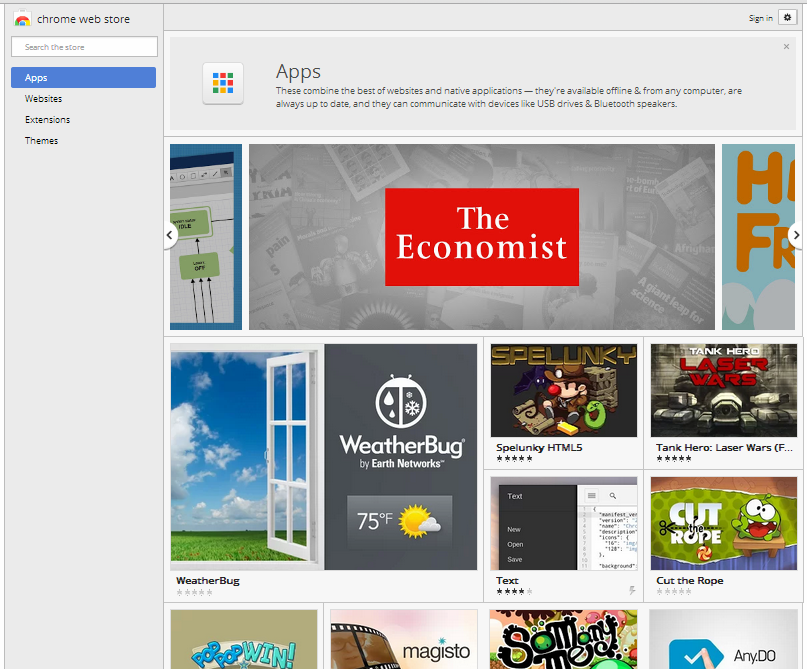The height and width of the screenshot is (669, 807).
Task: Click the Tank Hero: Laser Wars title
Action: 725,448
